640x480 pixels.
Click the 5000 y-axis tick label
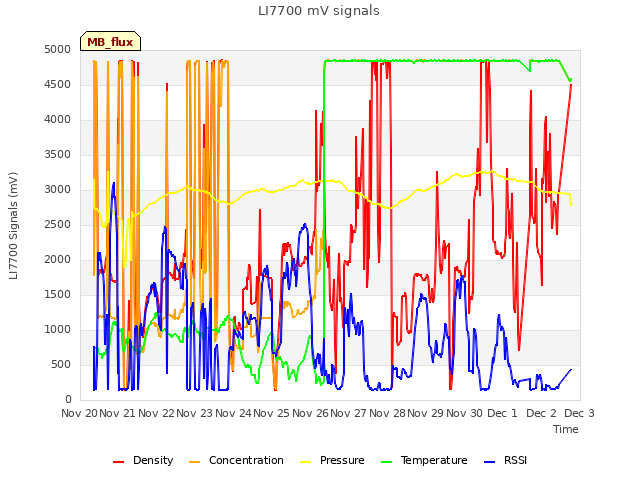click(x=58, y=49)
